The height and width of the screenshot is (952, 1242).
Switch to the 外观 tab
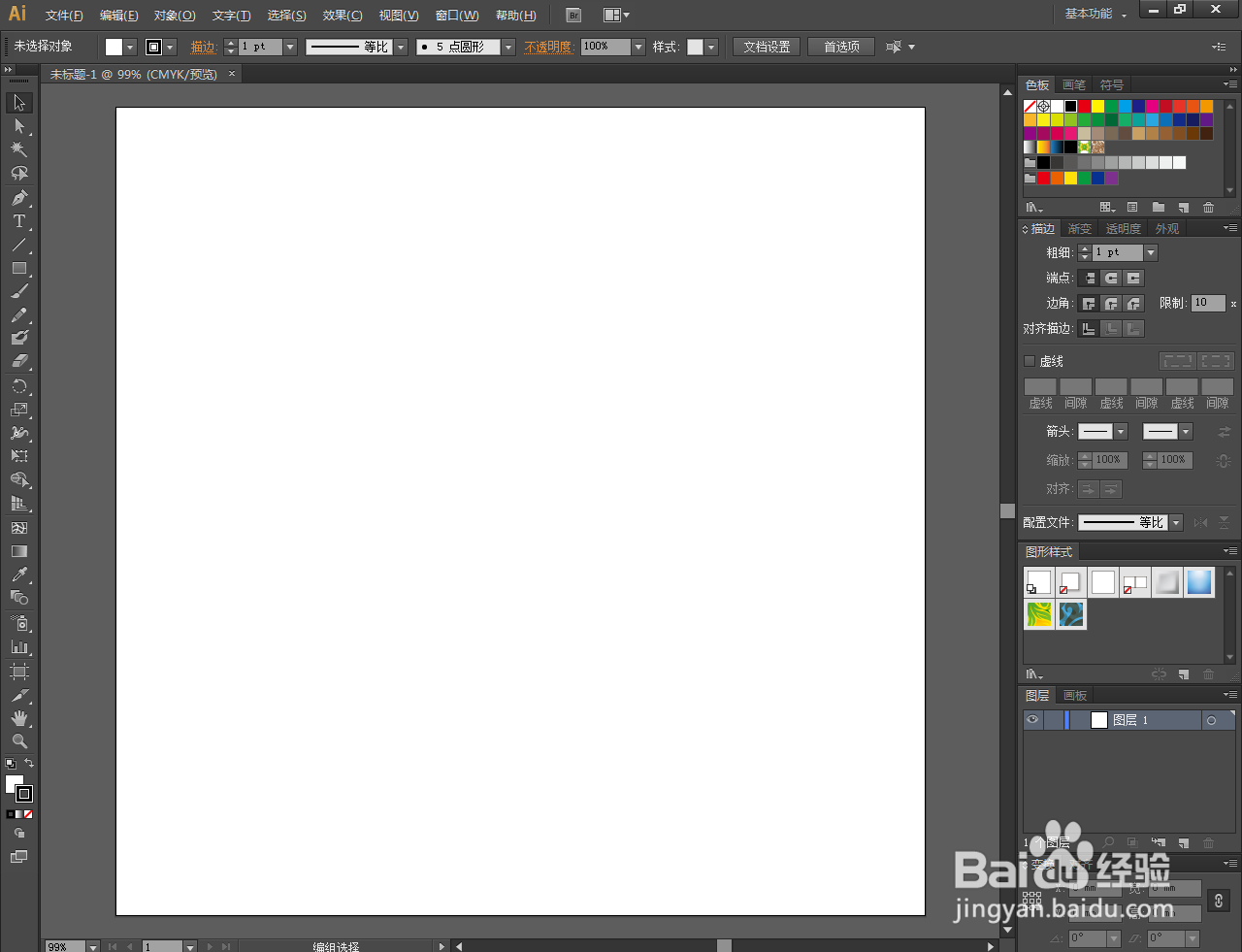pos(1167,229)
